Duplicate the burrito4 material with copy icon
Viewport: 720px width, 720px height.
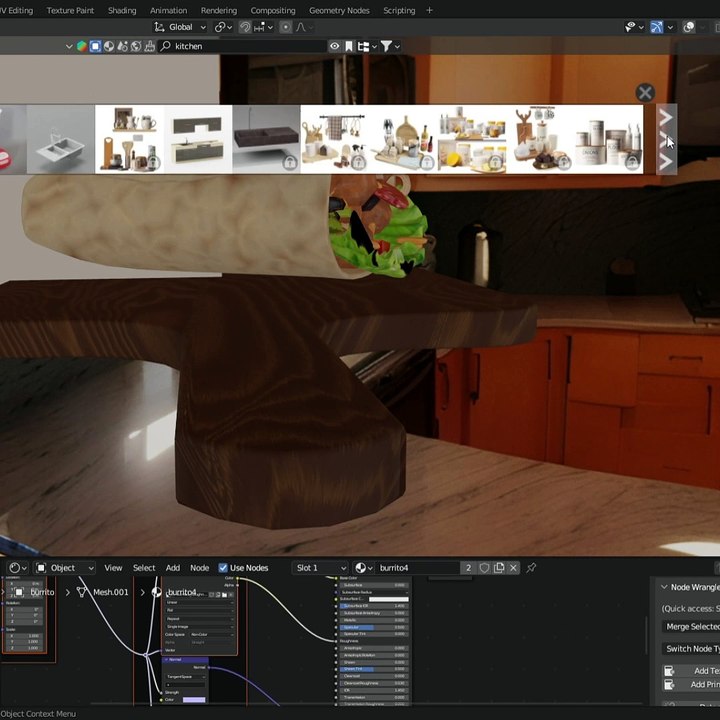click(499, 568)
